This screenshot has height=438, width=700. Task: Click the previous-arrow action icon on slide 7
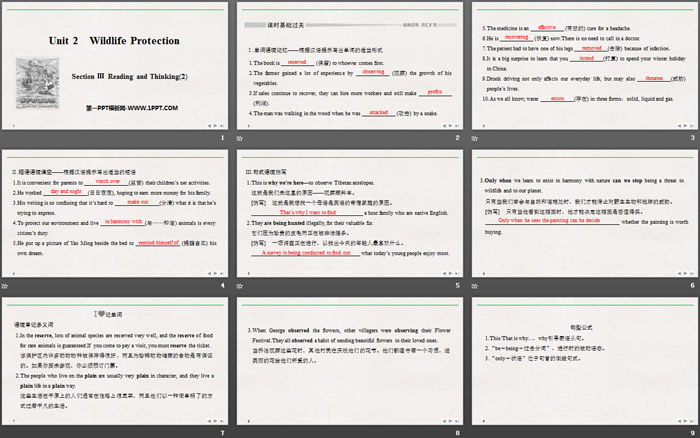pos(209,421)
